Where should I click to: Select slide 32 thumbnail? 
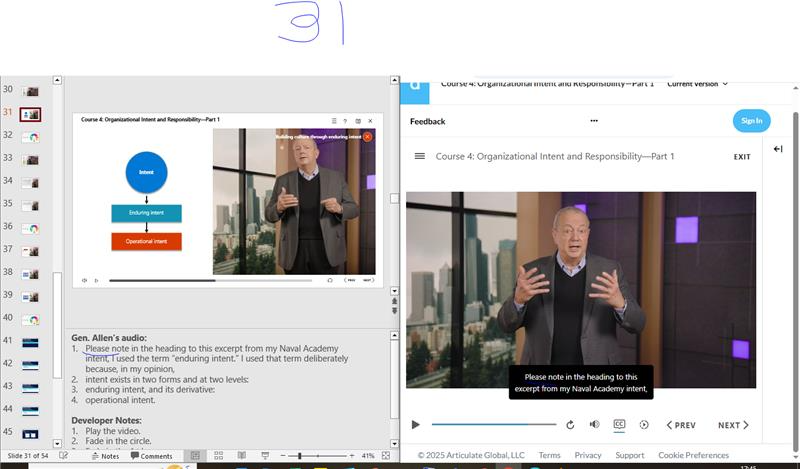tap(31, 137)
